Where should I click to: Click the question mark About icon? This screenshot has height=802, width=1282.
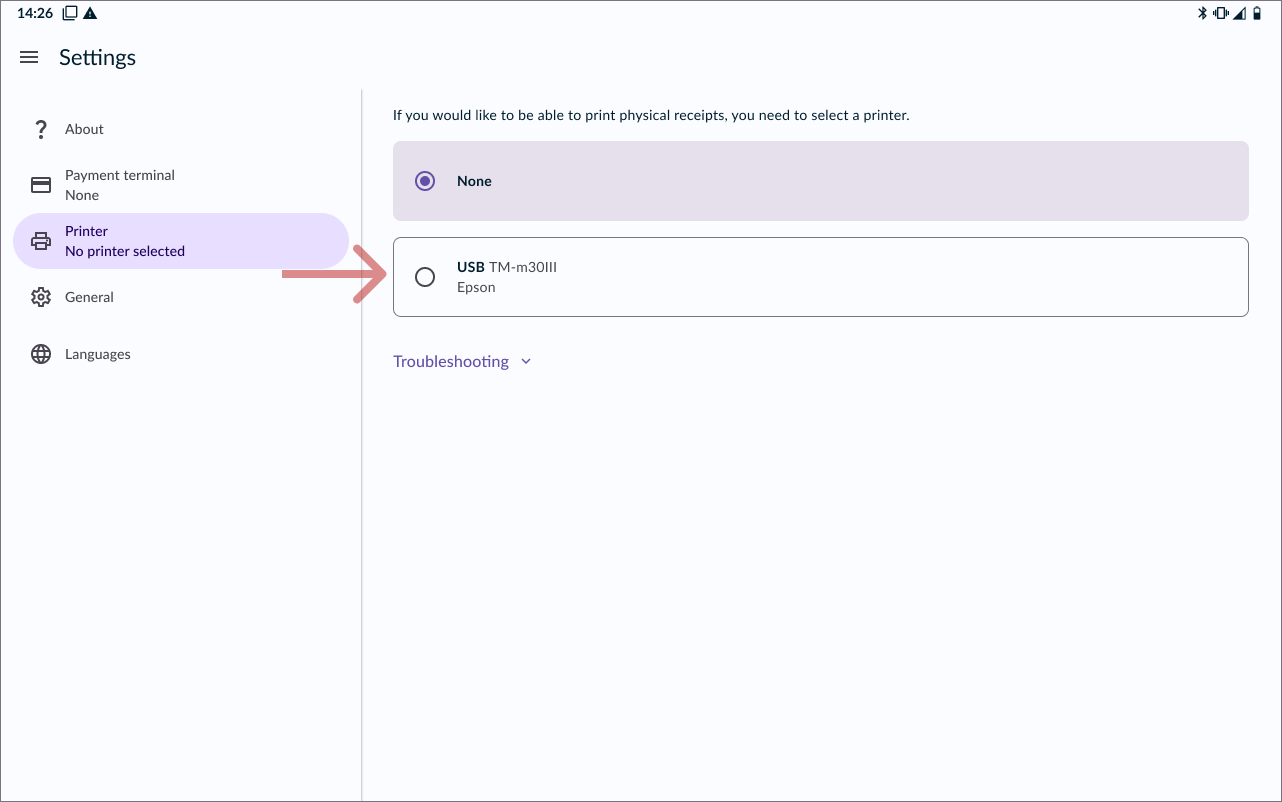coord(41,129)
